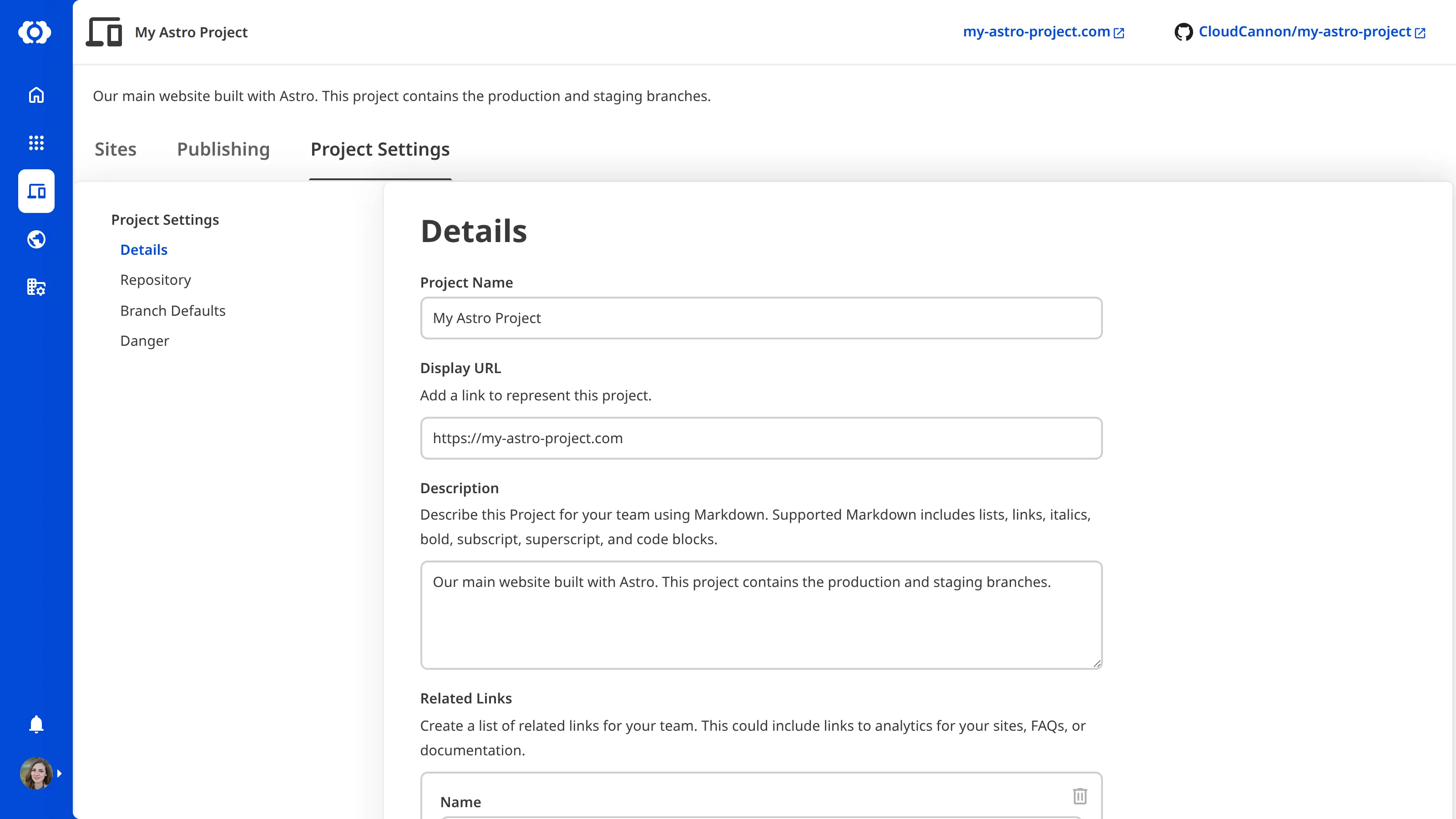Select the Project Settings tab

379,149
